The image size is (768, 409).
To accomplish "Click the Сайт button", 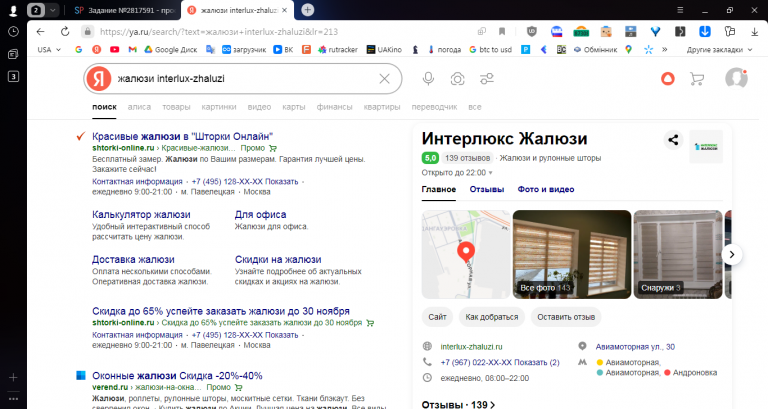I will click(x=437, y=317).
